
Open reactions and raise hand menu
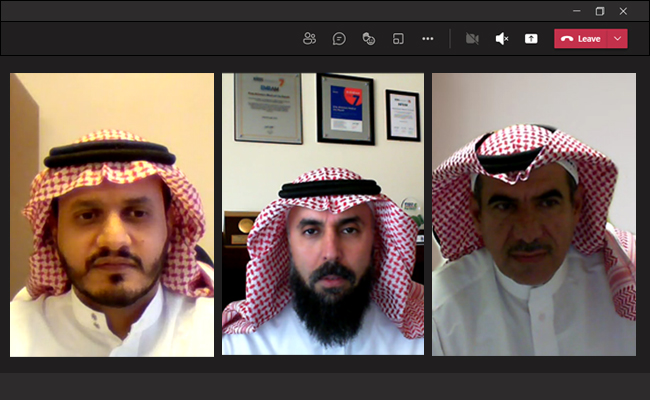[369, 39]
